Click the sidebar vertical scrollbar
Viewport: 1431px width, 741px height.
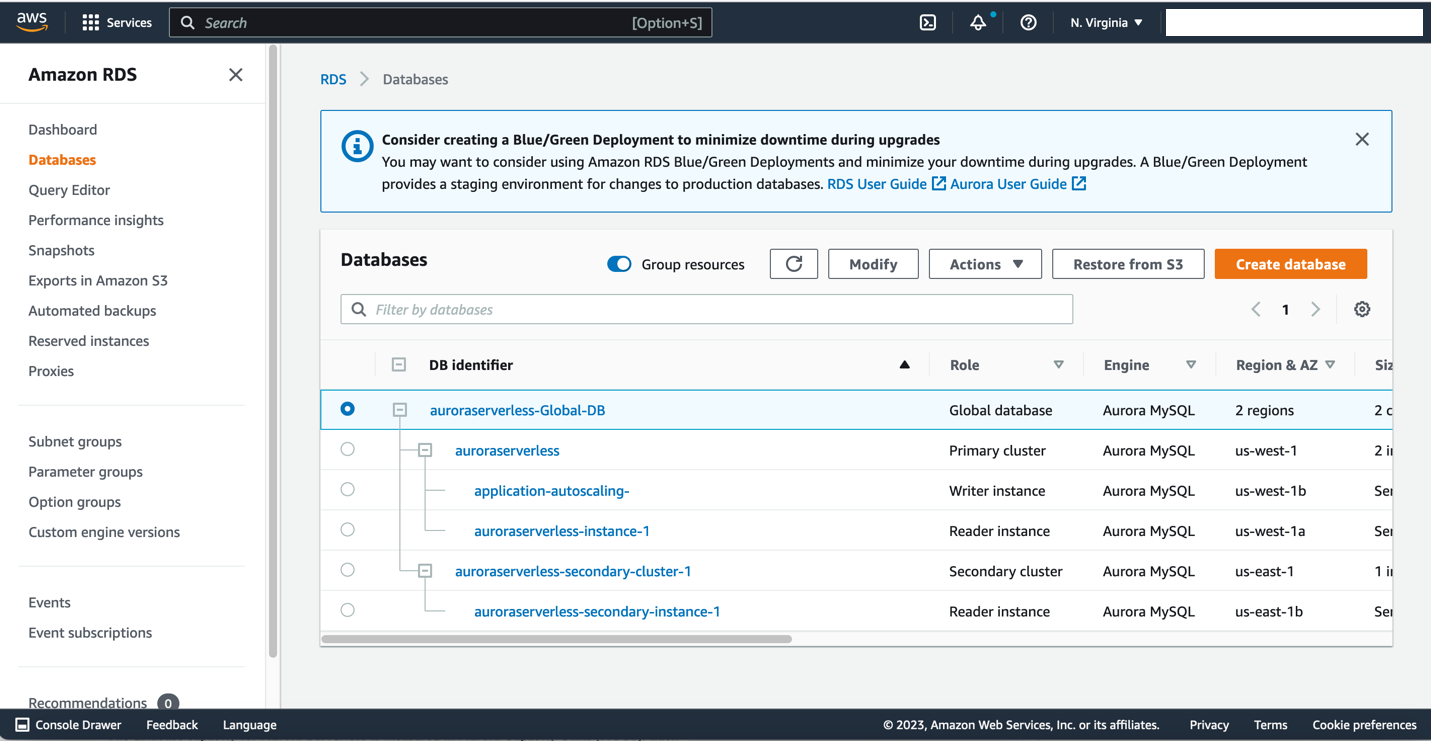pyautogui.click(x=273, y=350)
